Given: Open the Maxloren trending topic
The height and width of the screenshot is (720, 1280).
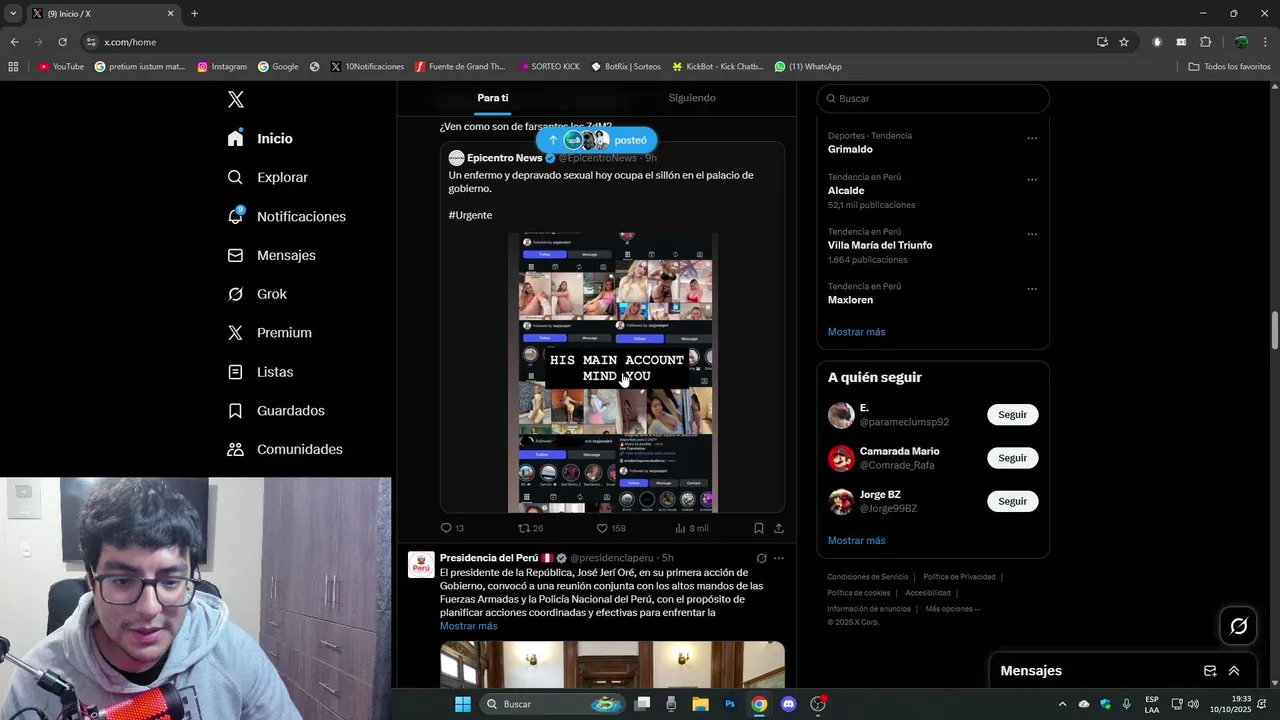Looking at the screenshot, I should pos(850,300).
